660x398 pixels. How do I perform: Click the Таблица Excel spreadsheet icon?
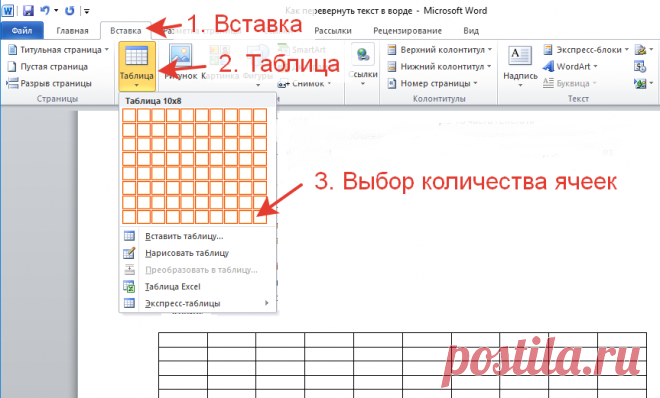129,287
